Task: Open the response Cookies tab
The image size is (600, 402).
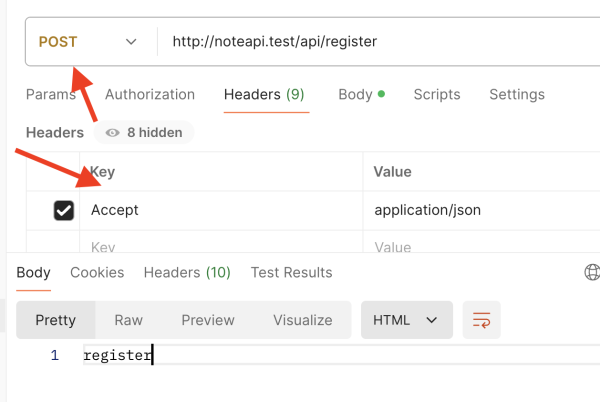Action: [x=97, y=272]
